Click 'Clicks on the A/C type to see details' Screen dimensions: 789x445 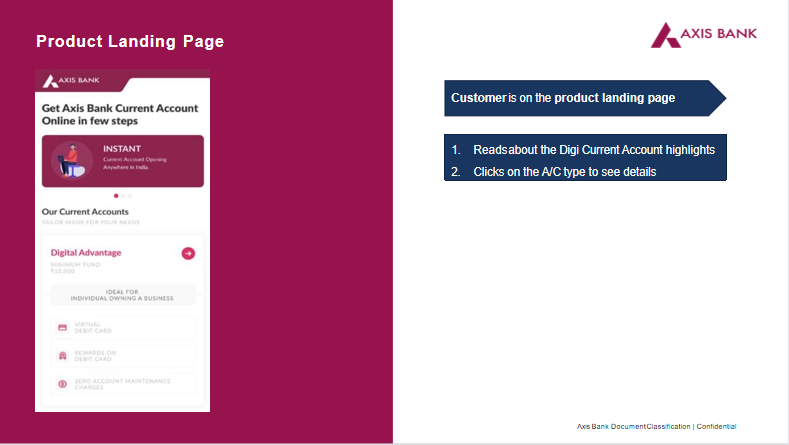point(565,172)
